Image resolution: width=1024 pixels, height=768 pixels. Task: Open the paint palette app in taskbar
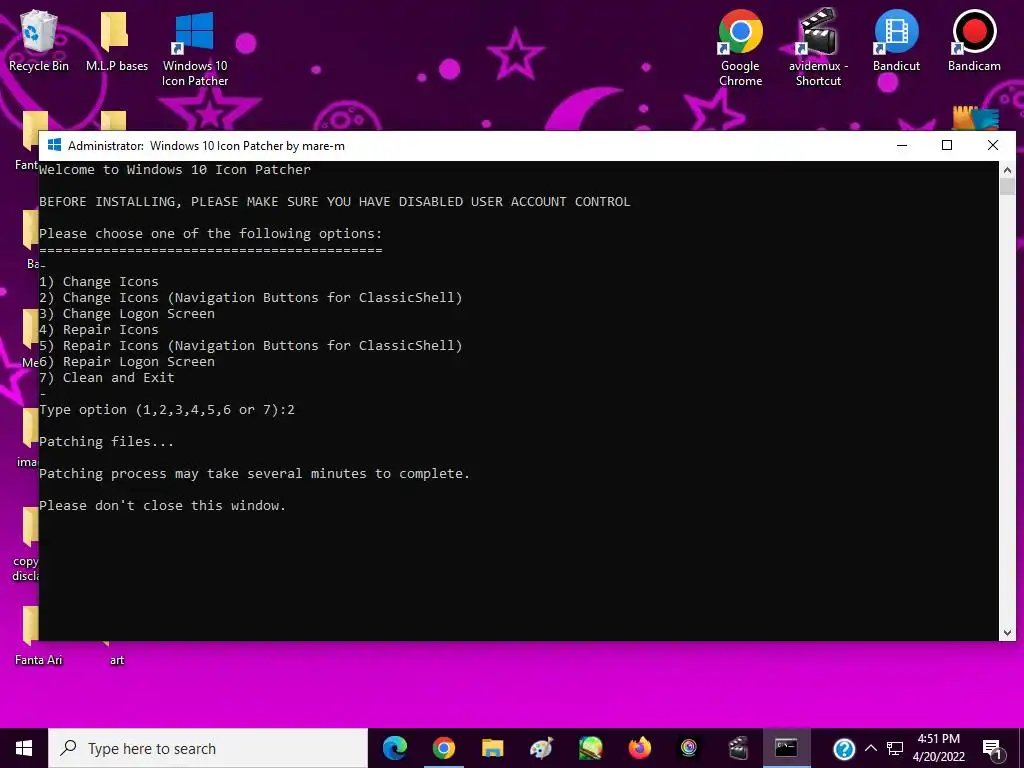pyautogui.click(x=541, y=748)
